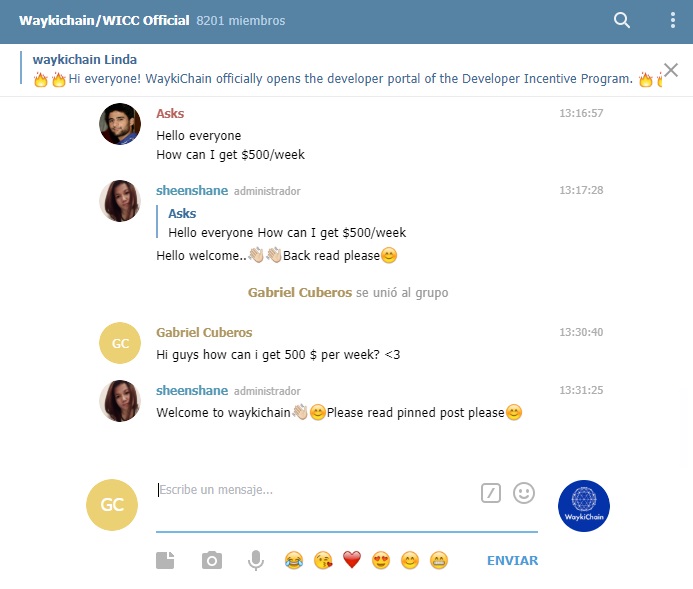Open the pinned Developer Incentive Program message
Image resolution: width=693 pixels, height=589 pixels.
[340, 69]
